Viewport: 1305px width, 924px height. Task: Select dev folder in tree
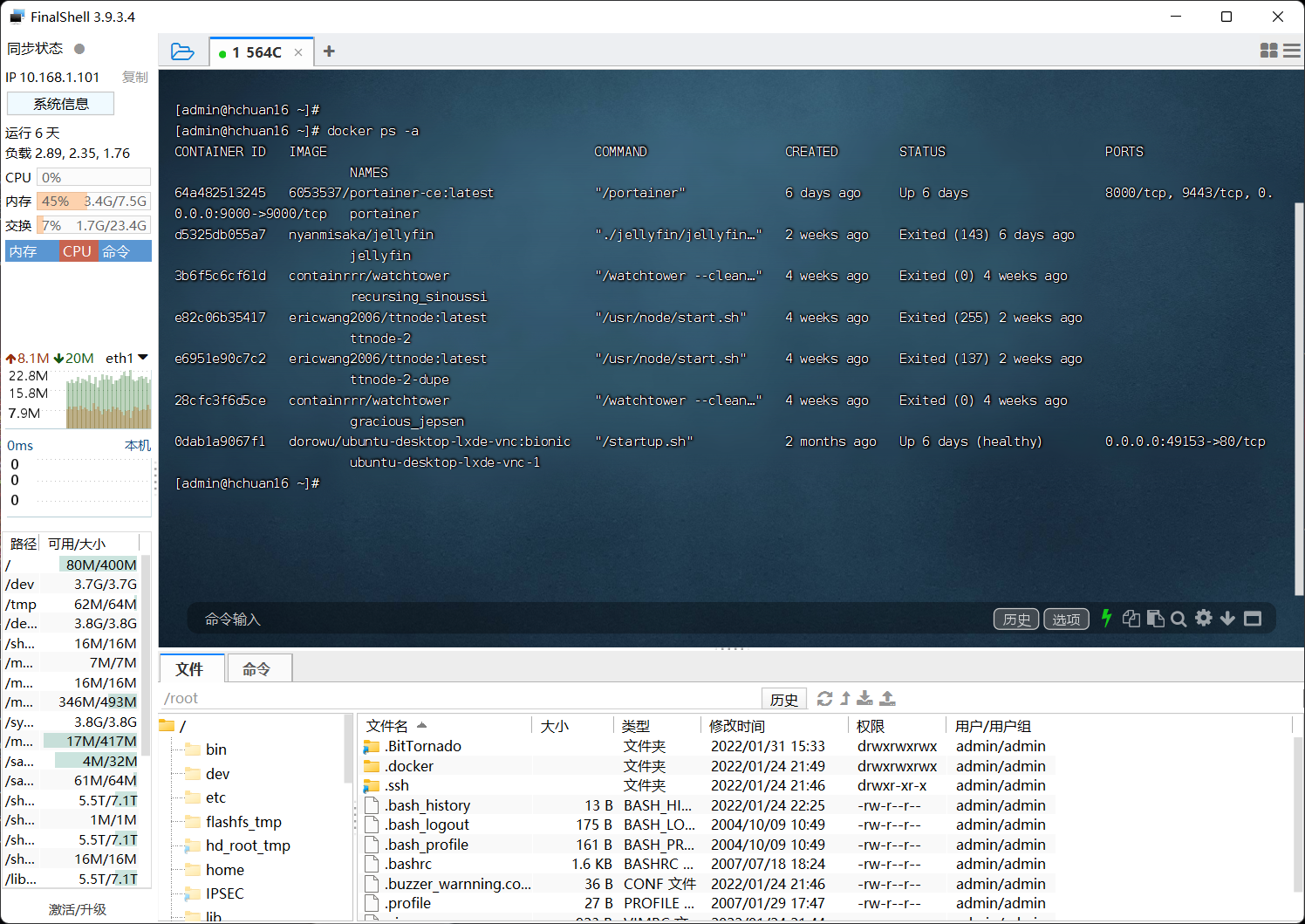click(208, 774)
